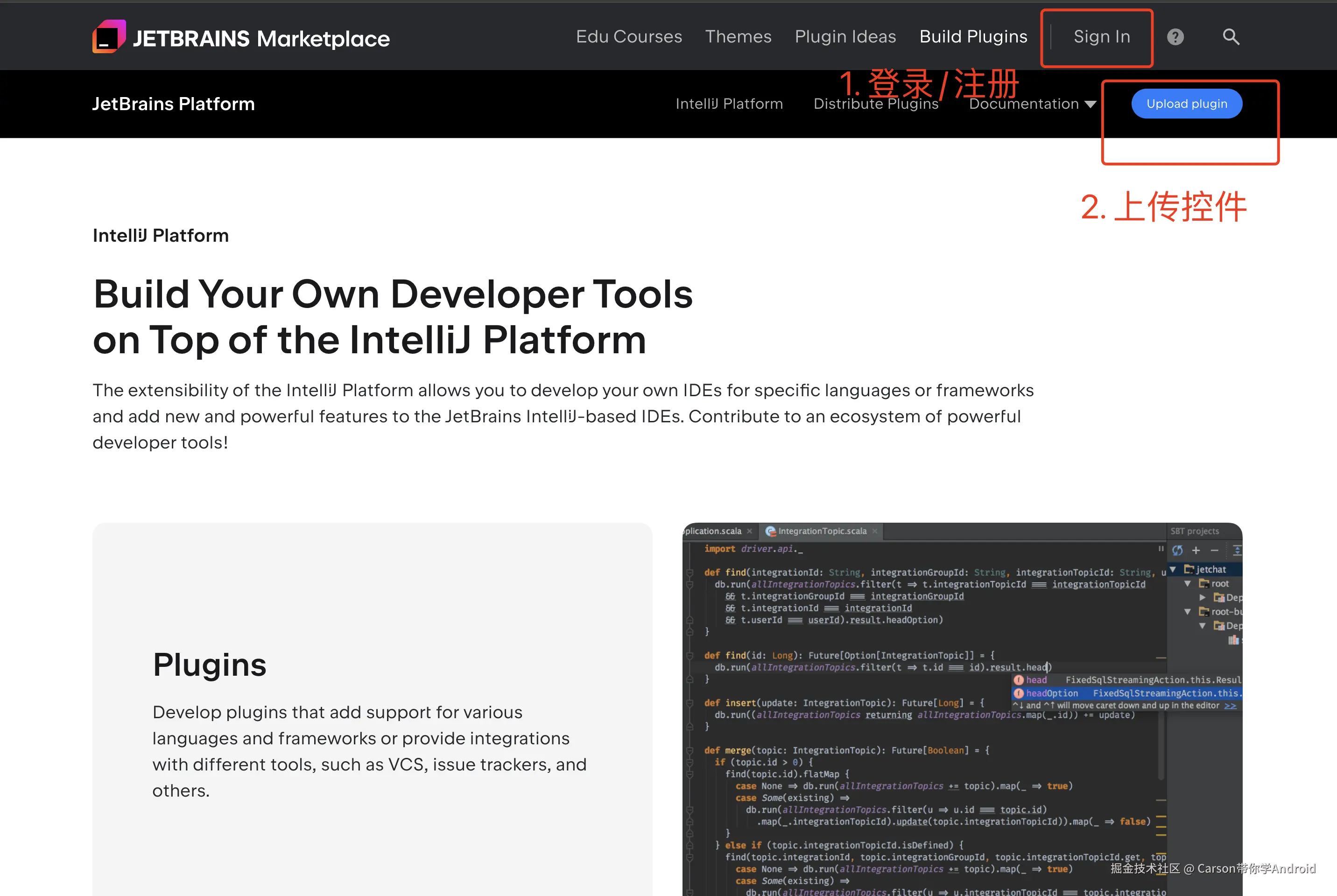This screenshot has height=896, width=1337.
Task: Choose headOption in the completion popup
Action: point(1052,693)
